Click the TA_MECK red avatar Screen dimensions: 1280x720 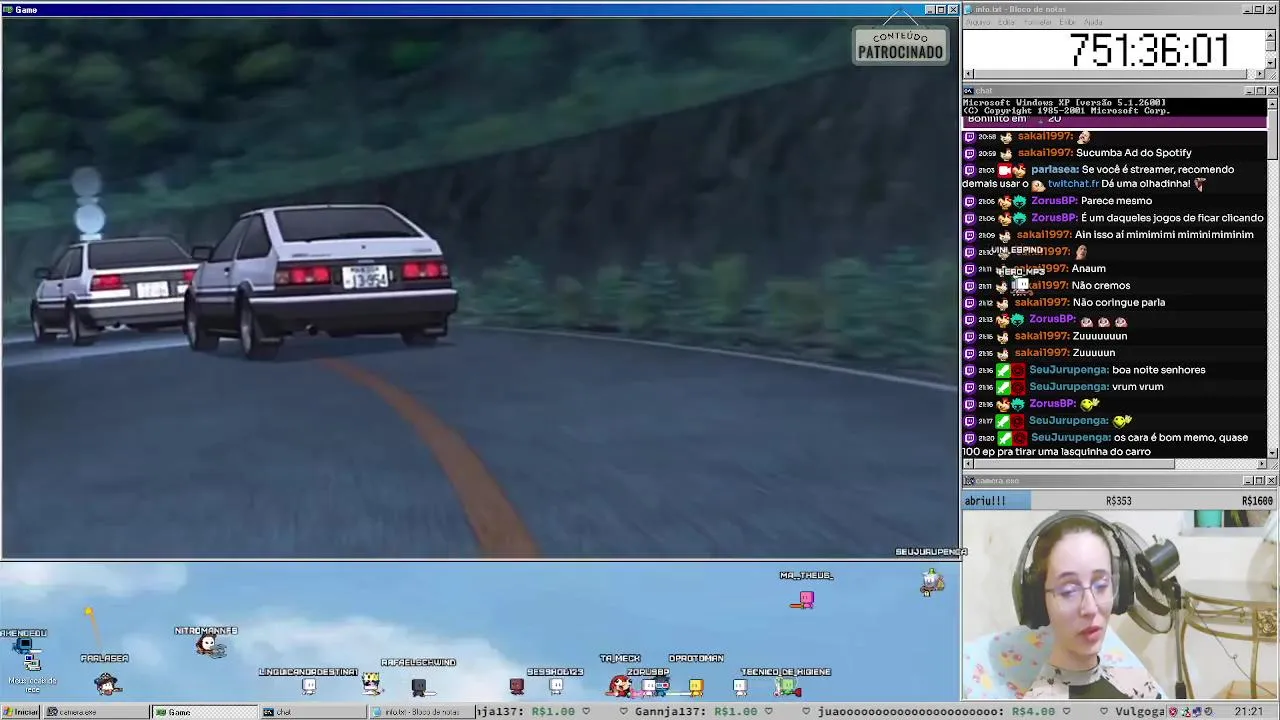(620, 685)
